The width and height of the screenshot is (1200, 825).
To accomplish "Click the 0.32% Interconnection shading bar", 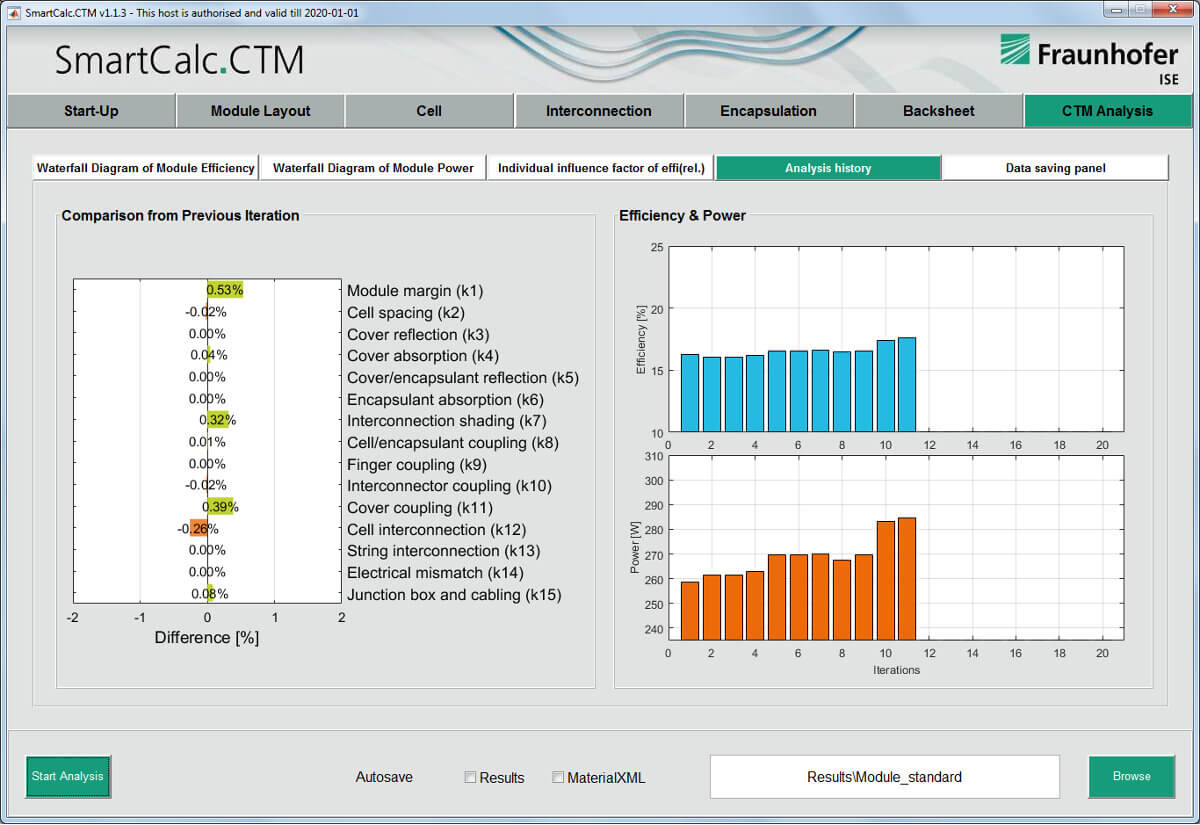I will point(218,420).
